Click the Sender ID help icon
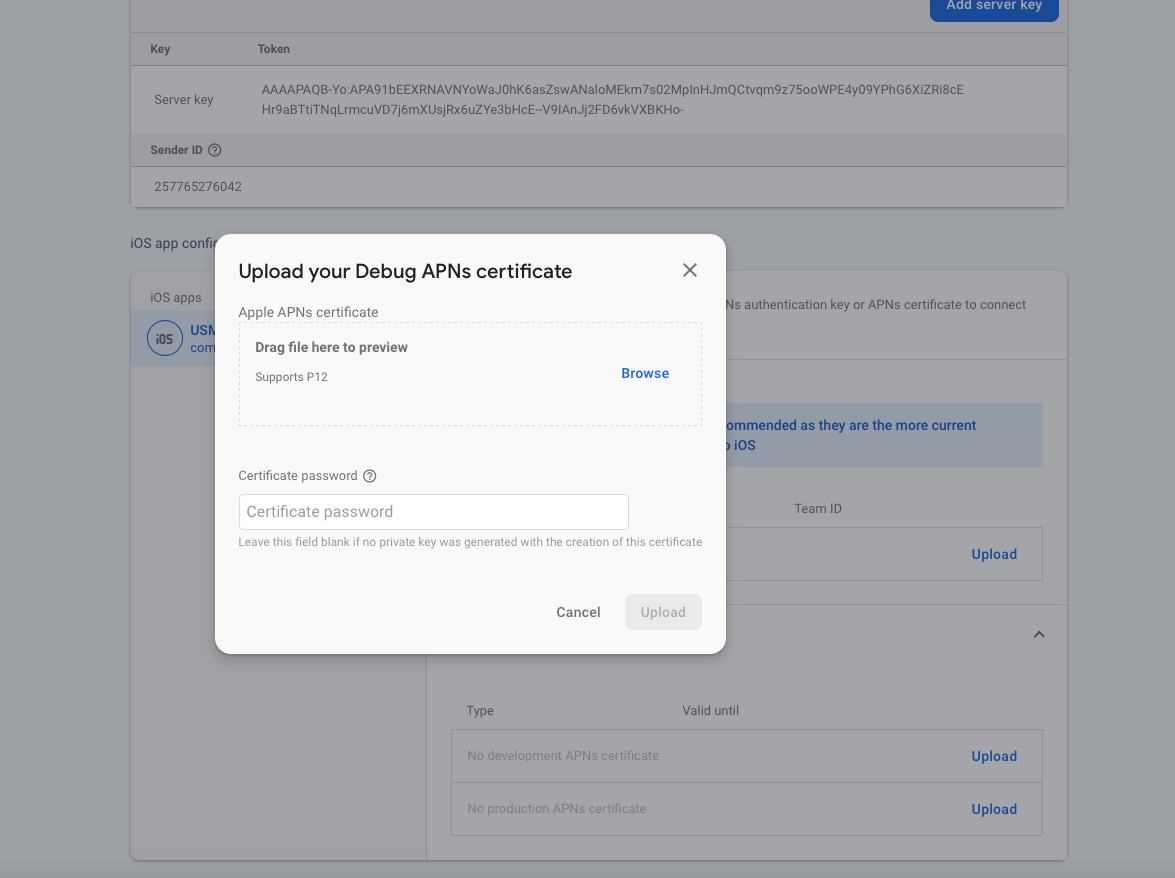Image resolution: width=1175 pixels, height=878 pixels. click(x=214, y=150)
